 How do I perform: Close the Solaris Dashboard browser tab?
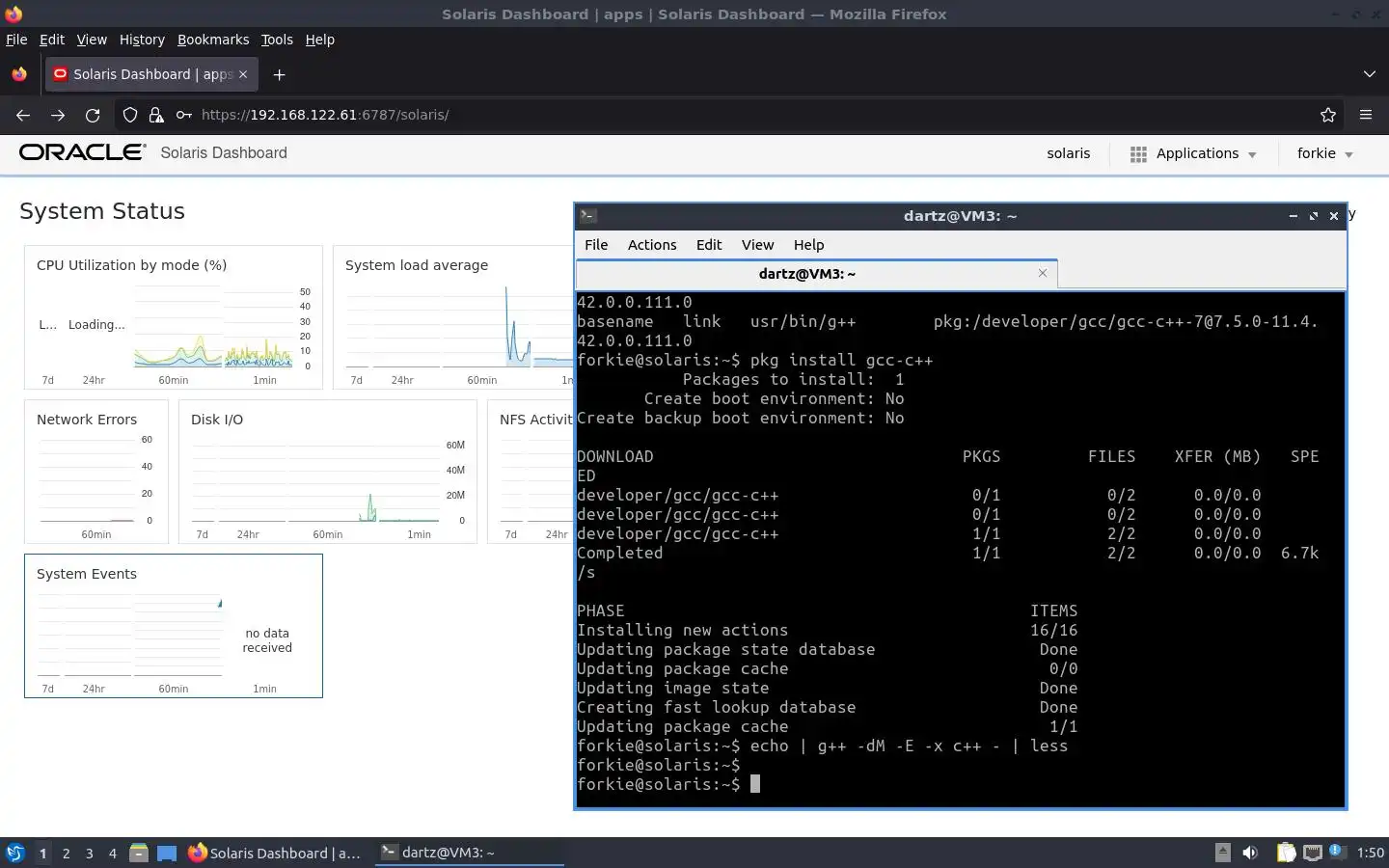point(243,74)
